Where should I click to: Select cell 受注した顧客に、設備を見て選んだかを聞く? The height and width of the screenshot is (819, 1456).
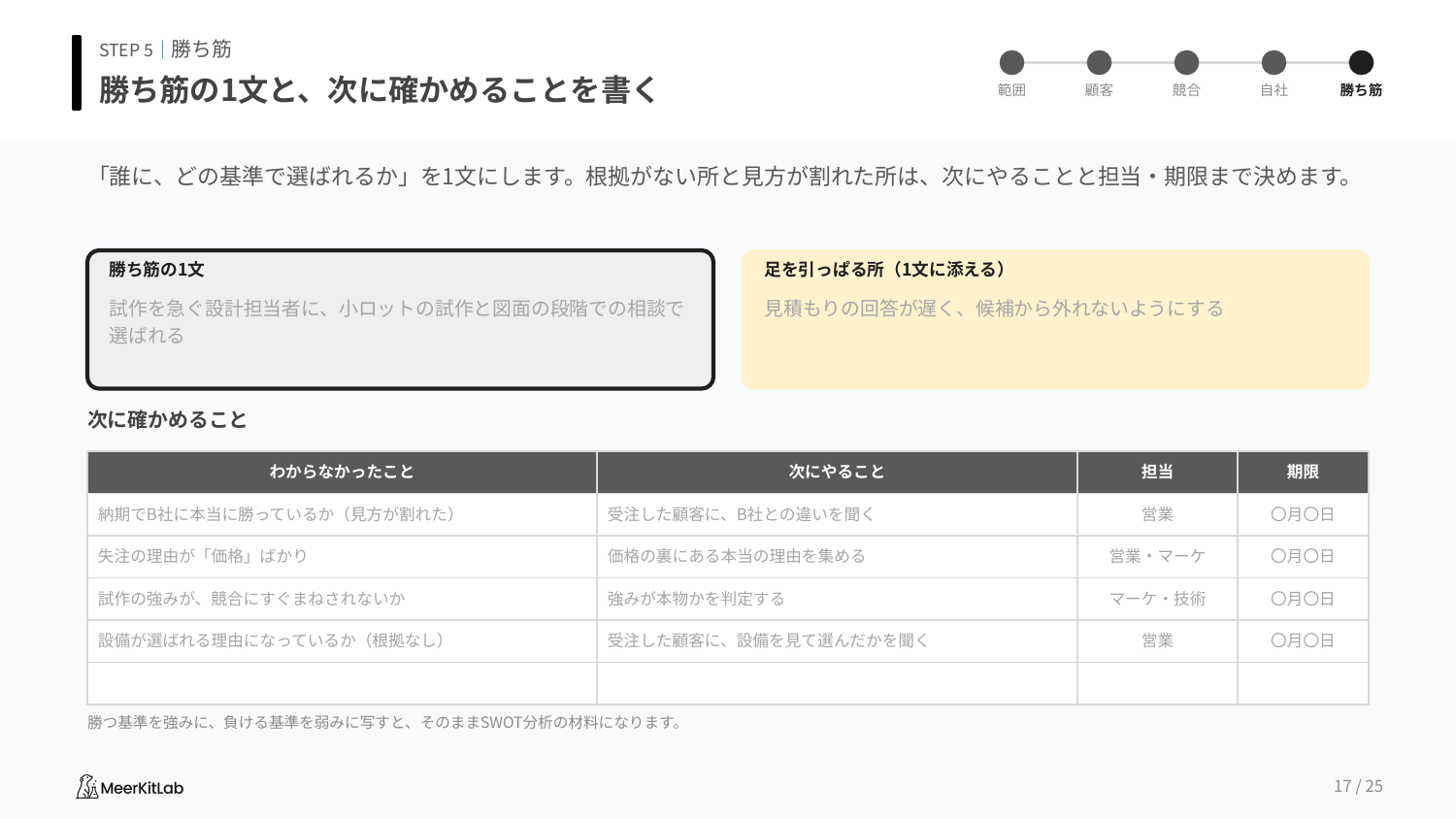[x=837, y=640]
